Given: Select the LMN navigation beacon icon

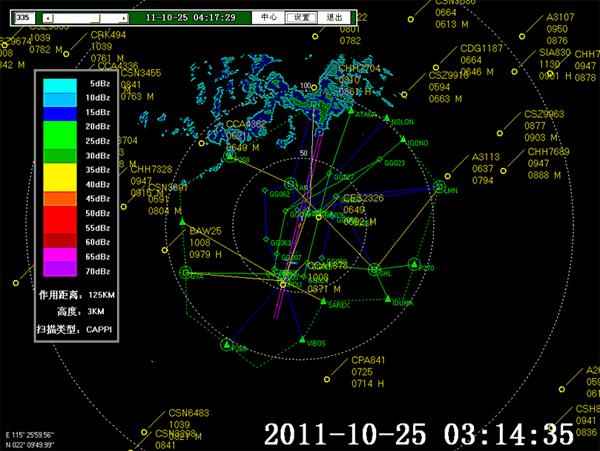Looking at the screenshot, I should 439,187.
